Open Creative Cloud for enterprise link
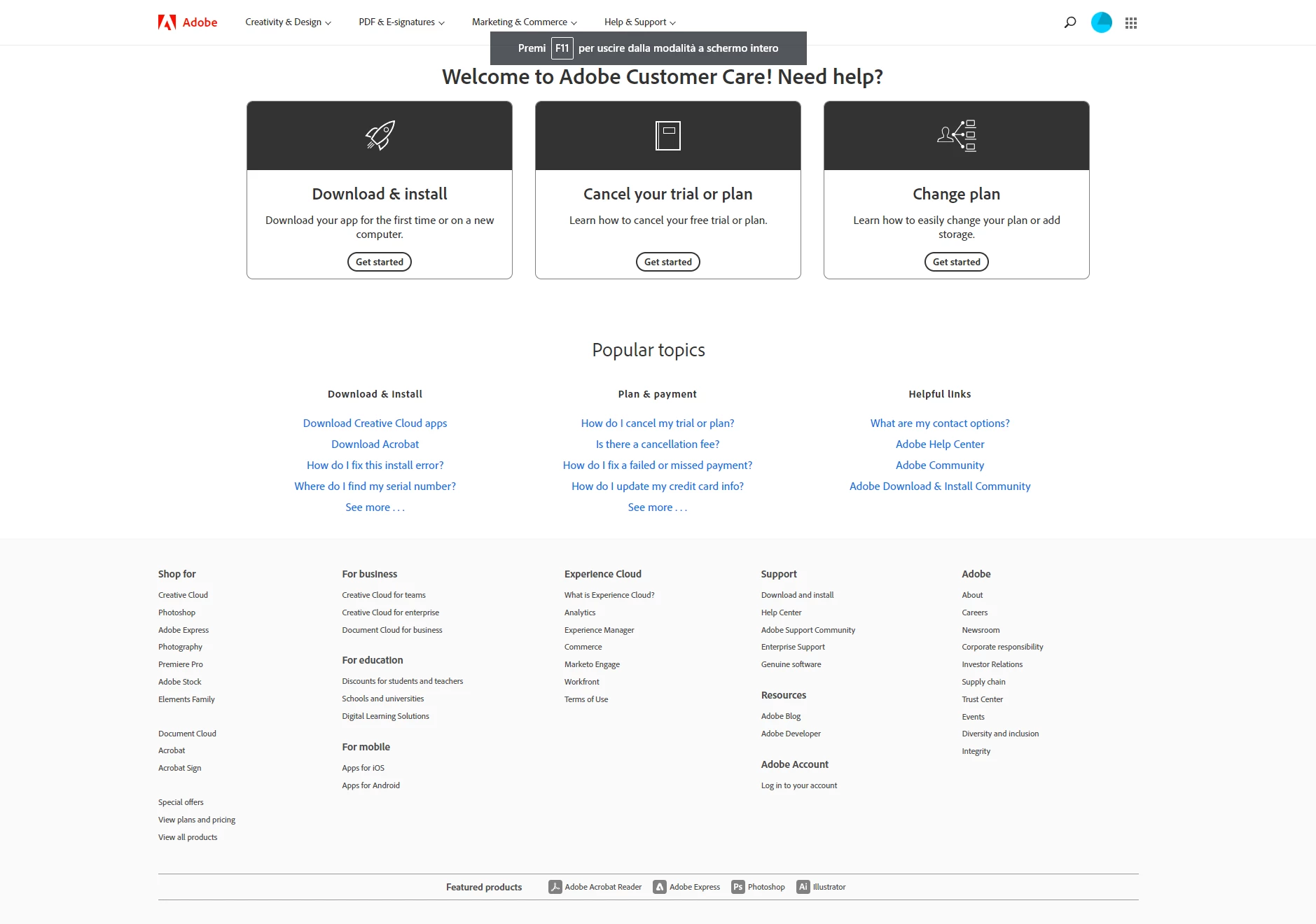Viewport: 1316px width, 924px height. click(391, 612)
